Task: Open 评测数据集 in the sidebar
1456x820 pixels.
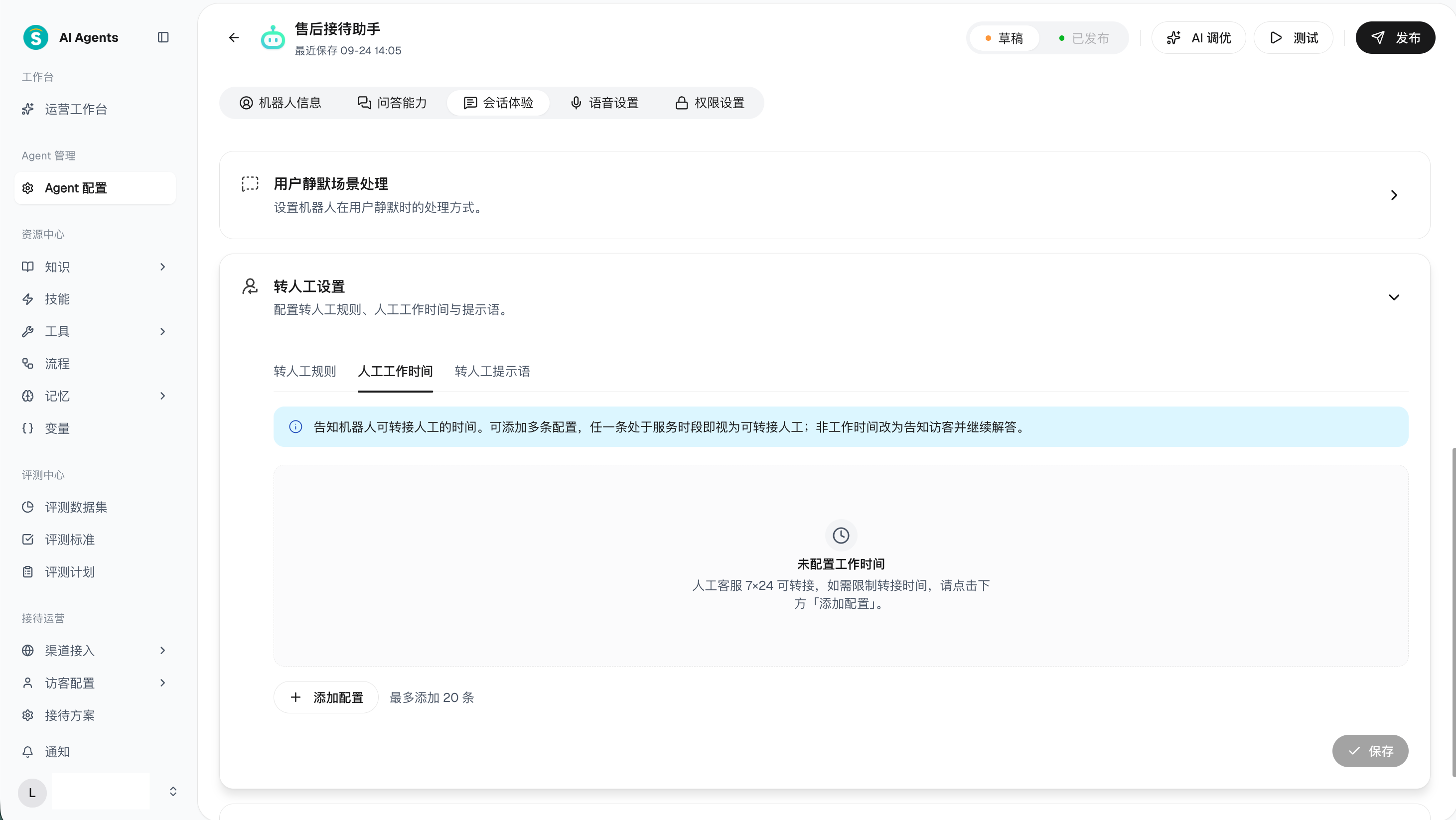Action: point(95,507)
